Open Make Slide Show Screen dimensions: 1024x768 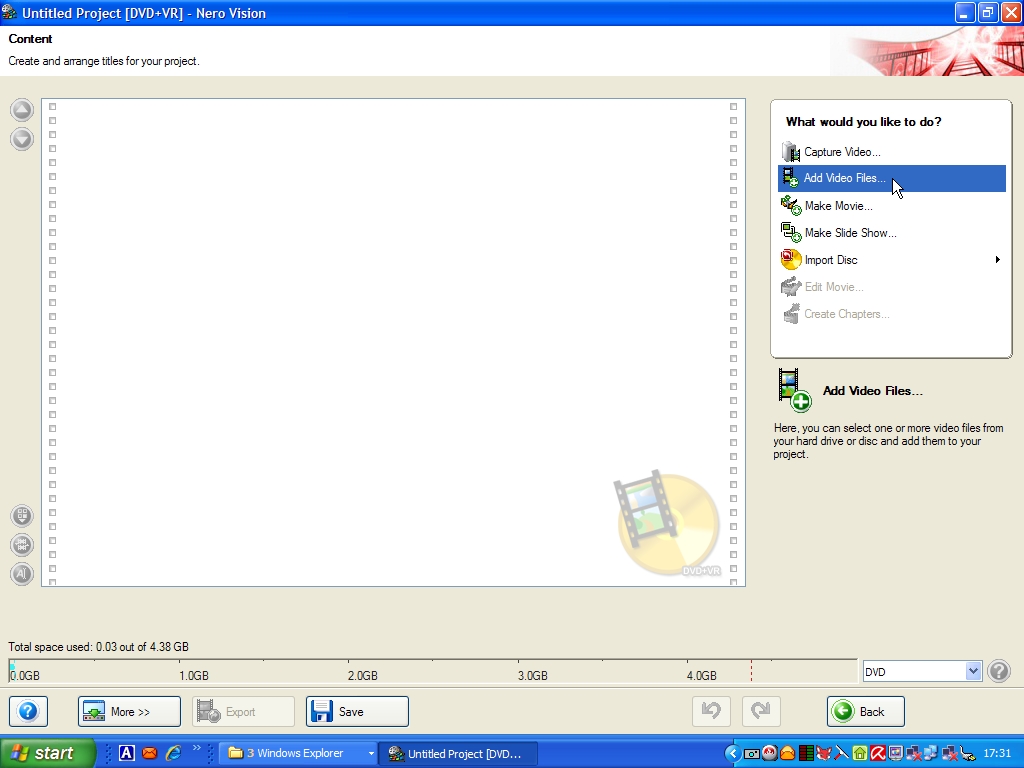pyautogui.click(x=850, y=233)
